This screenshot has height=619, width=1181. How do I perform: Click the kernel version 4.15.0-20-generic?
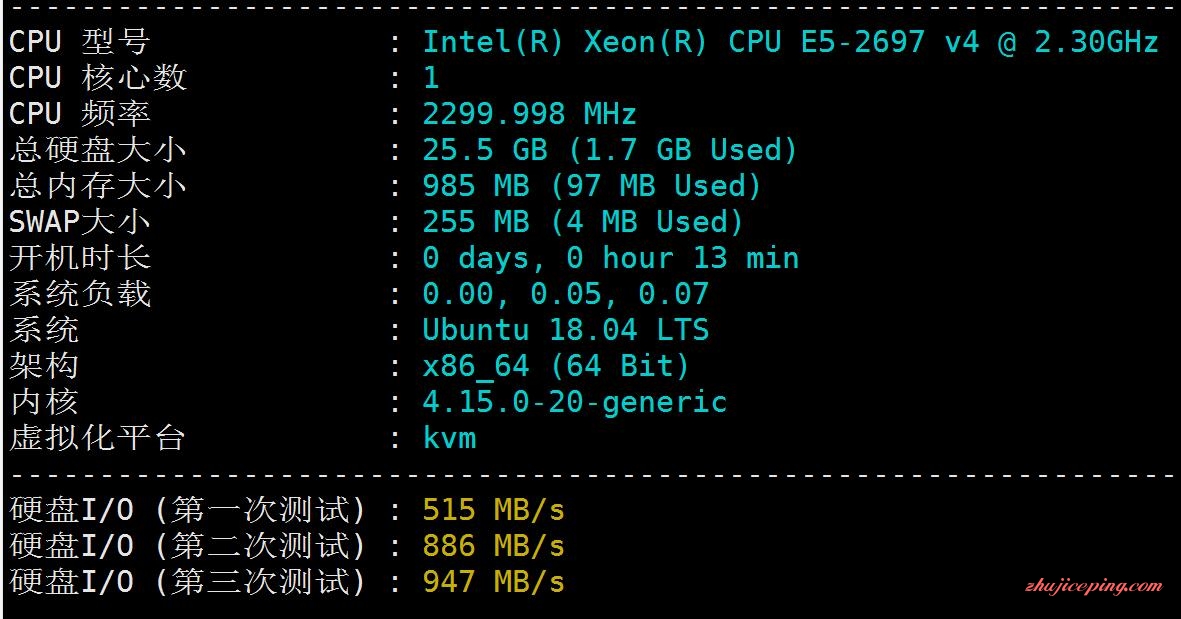click(575, 402)
